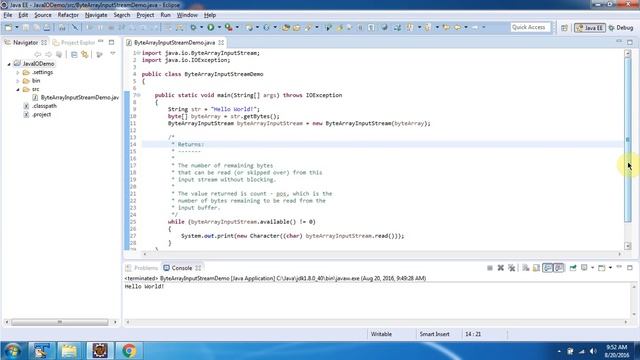Open the Help menu

[x=210, y=15]
